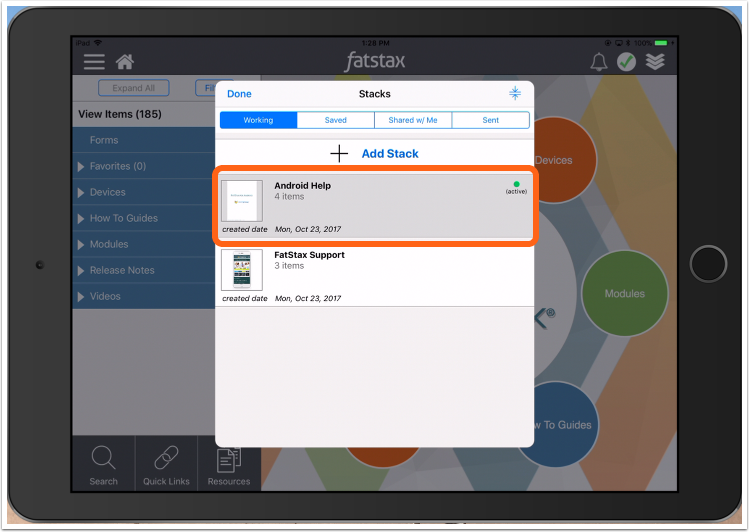The height and width of the screenshot is (532, 749).
Task: Tap the green checkmark sync icon
Action: [626, 62]
